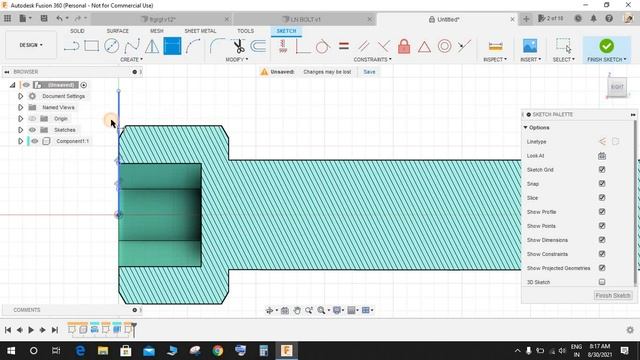The width and height of the screenshot is (640, 360).
Task: Click the timeline Play button
Action: 31,330
